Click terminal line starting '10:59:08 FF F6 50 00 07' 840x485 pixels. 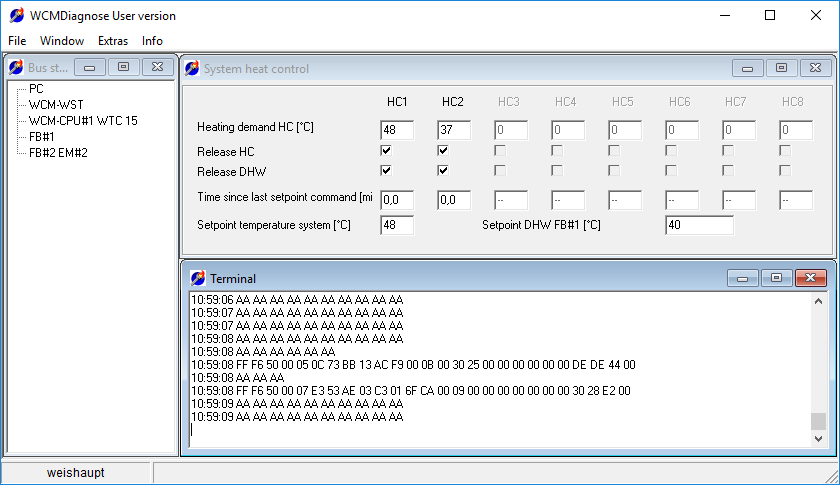pyautogui.click(x=411, y=391)
